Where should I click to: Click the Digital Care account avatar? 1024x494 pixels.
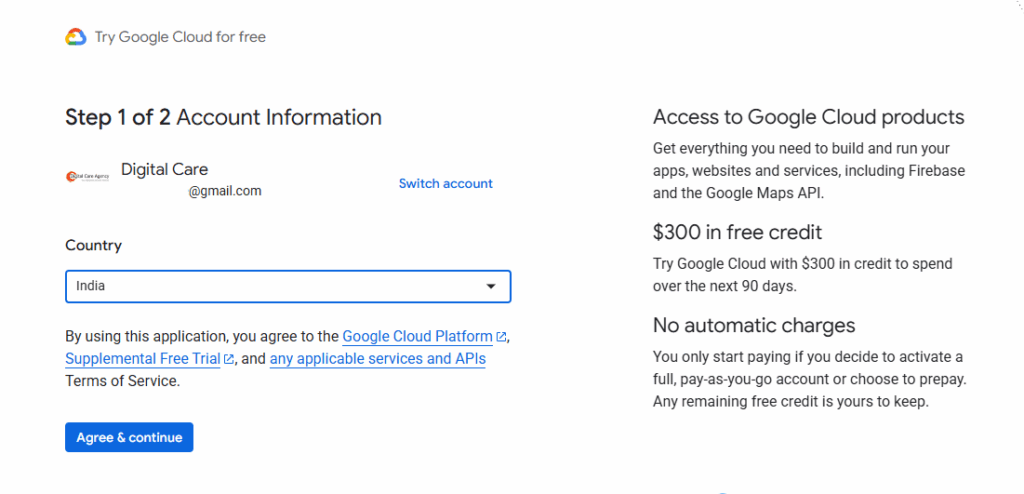(x=87, y=177)
